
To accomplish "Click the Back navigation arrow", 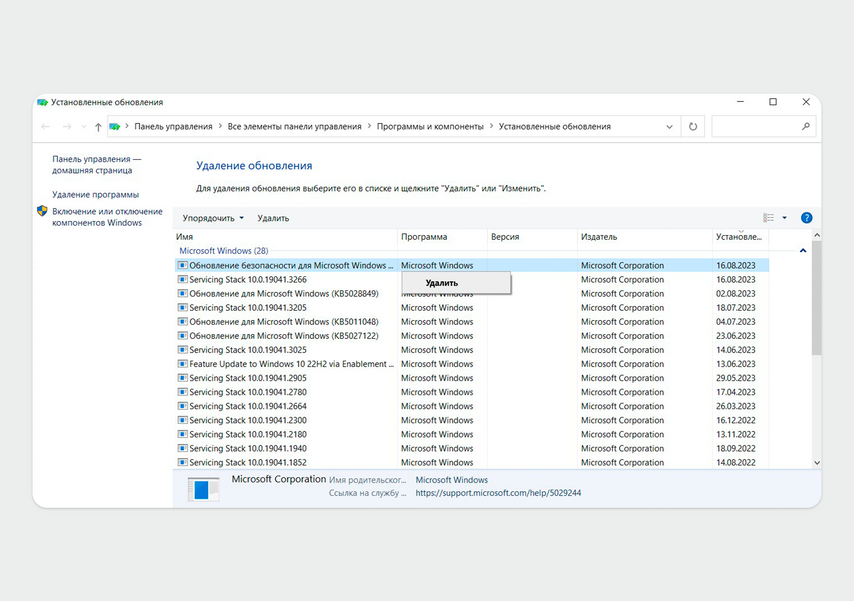I will [x=45, y=126].
